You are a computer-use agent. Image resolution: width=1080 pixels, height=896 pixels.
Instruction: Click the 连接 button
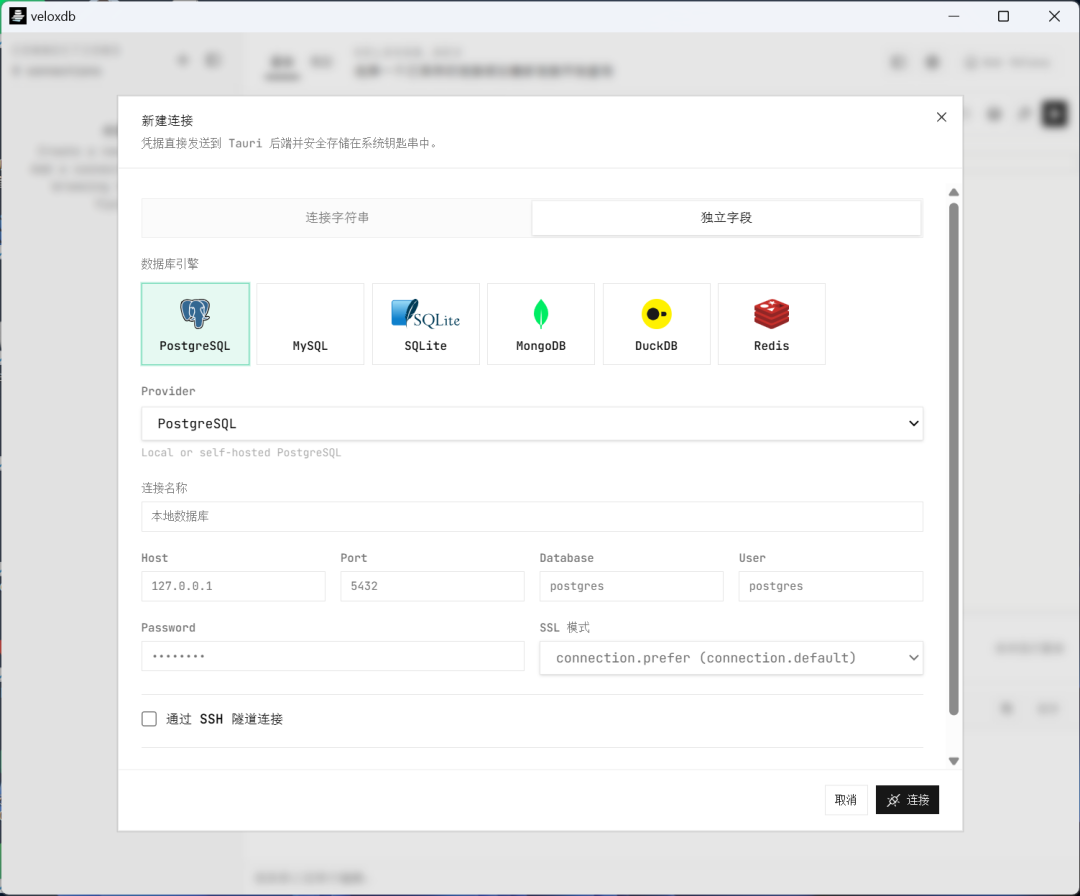[x=907, y=800]
